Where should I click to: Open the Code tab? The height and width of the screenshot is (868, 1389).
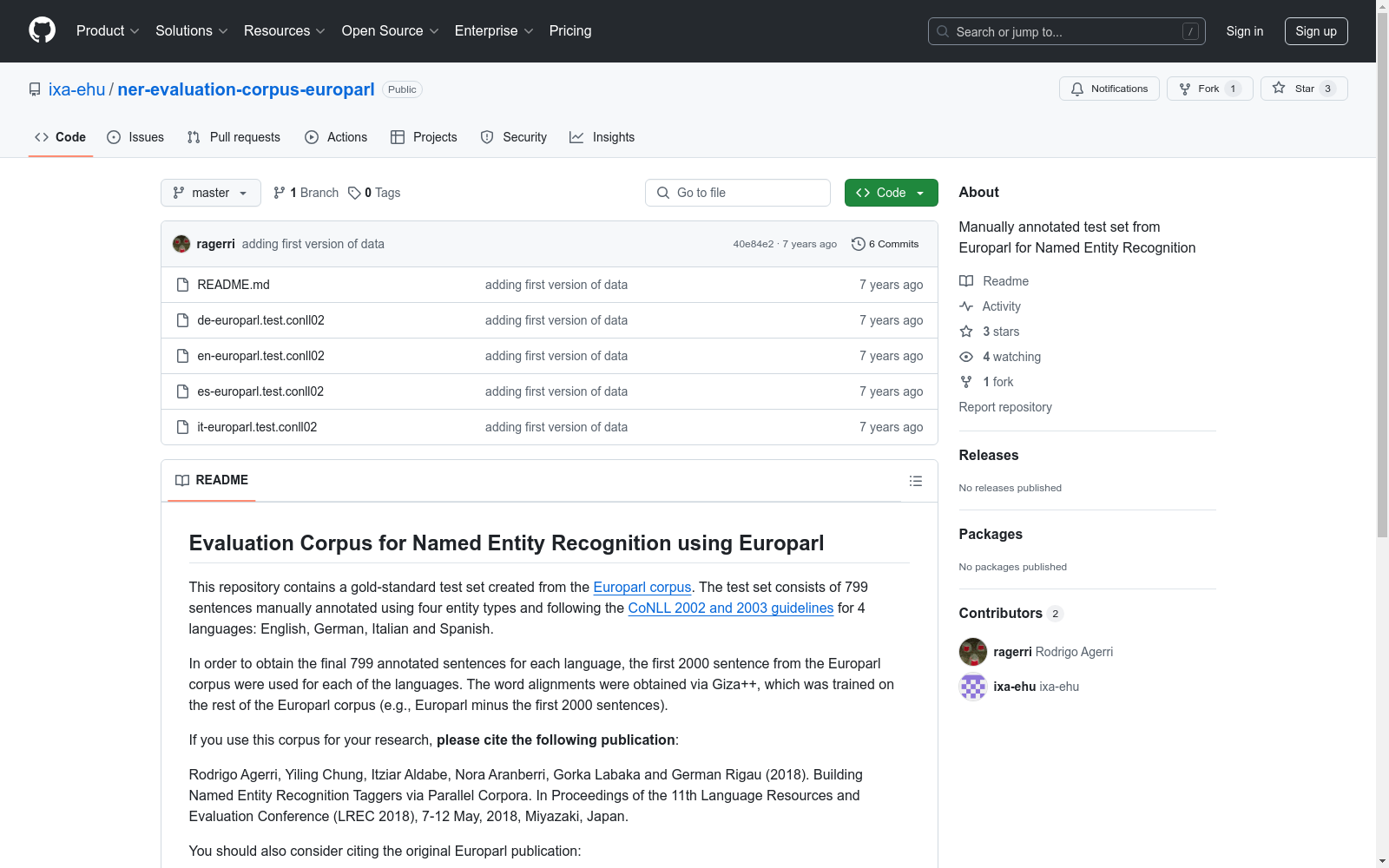60,137
